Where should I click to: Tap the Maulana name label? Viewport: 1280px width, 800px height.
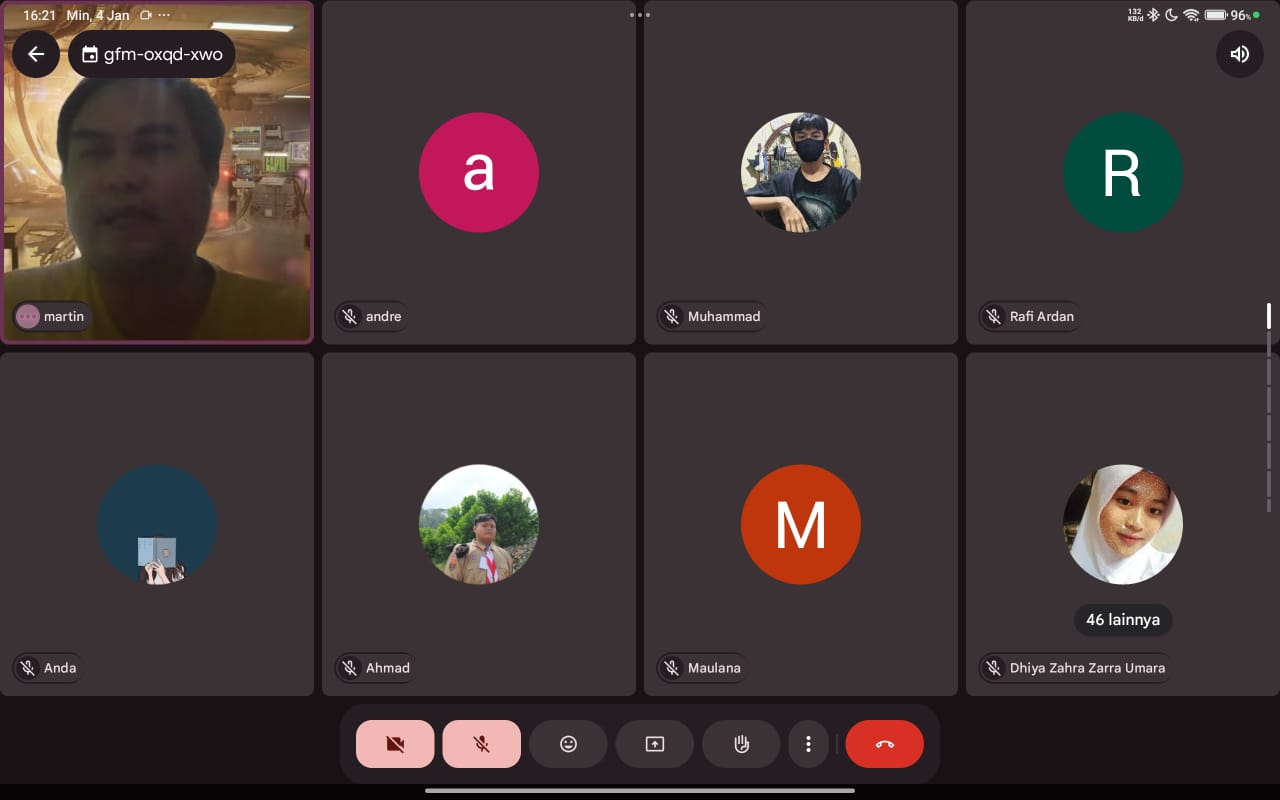pyautogui.click(x=714, y=668)
